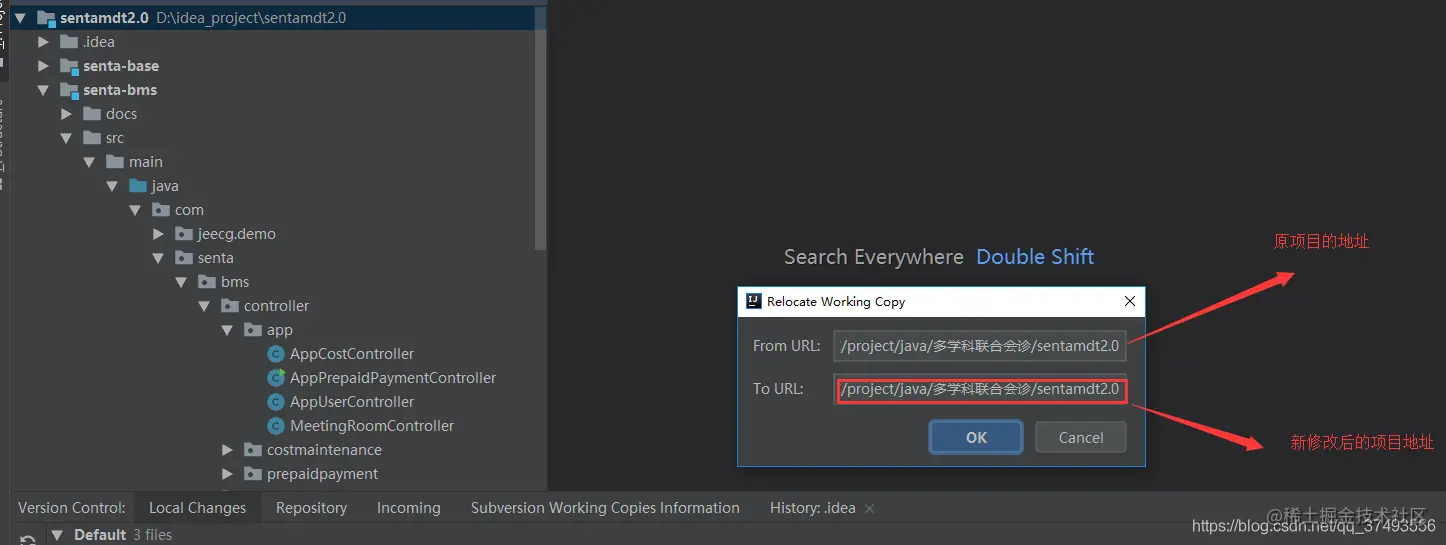
Task: Expand the senta-base module
Action: [x=43, y=66]
